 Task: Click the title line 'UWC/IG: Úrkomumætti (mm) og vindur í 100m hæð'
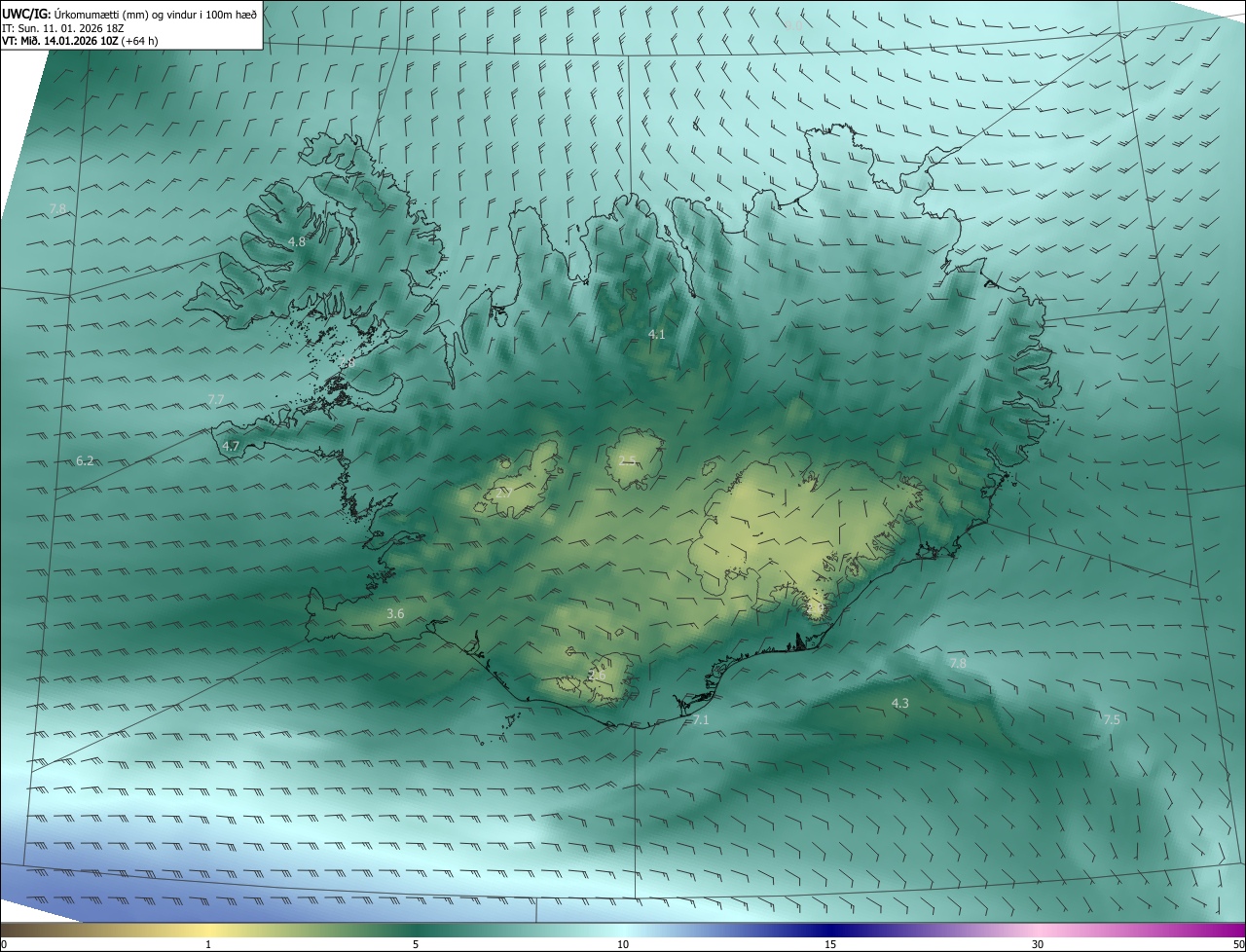tap(129, 14)
